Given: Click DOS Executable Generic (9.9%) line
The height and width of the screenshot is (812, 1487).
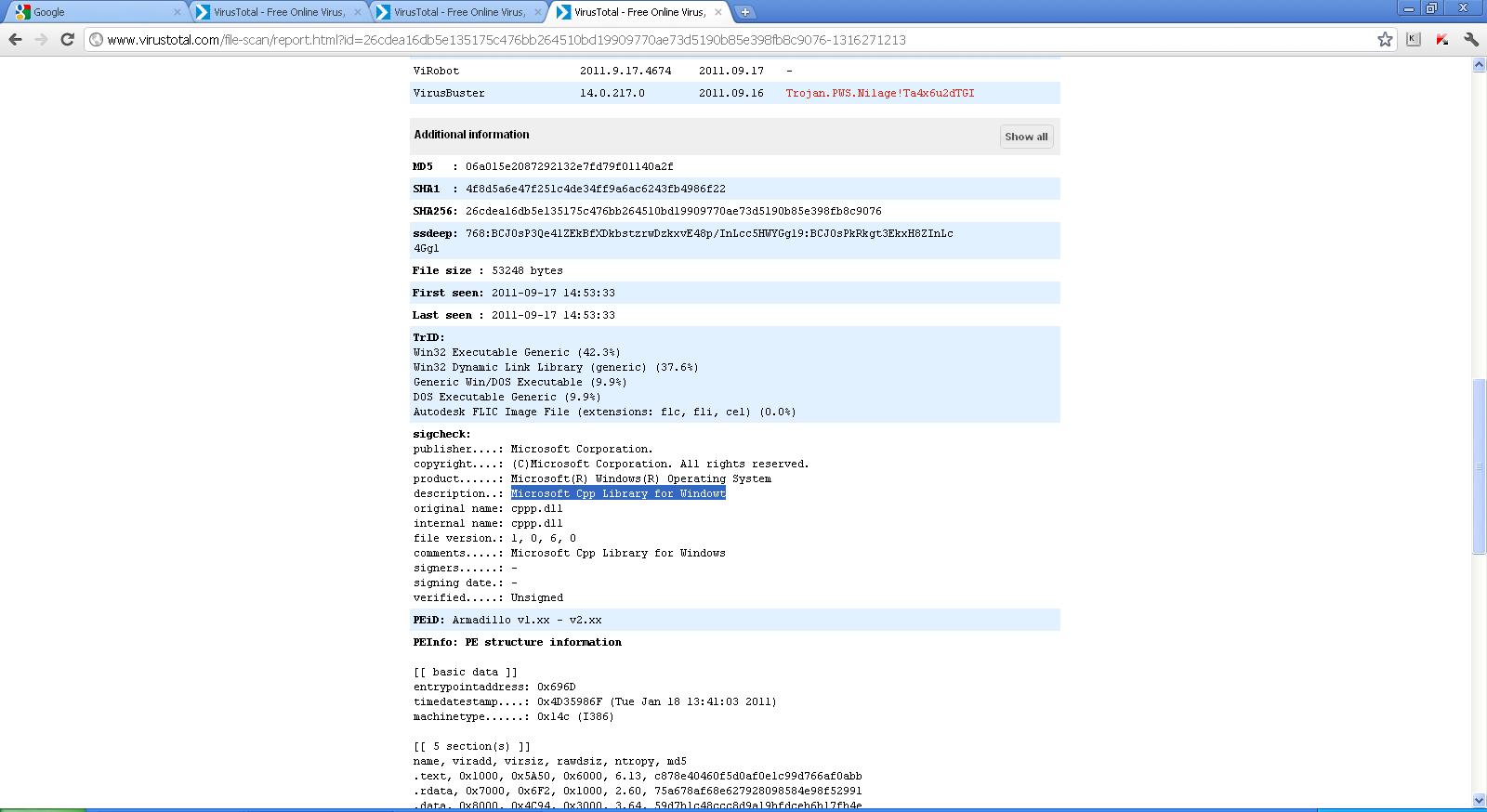Looking at the screenshot, I should (507, 397).
